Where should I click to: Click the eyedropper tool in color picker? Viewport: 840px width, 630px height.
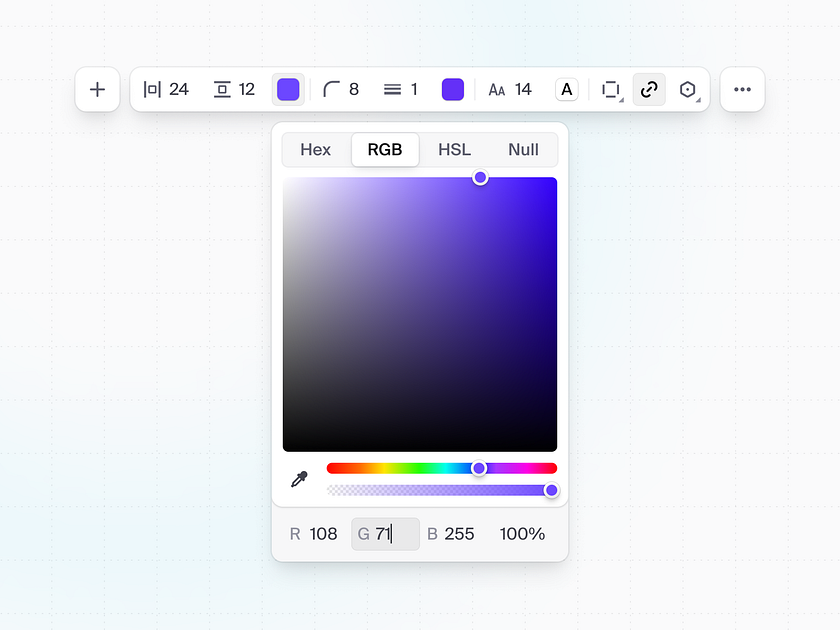pyautogui.click(x=299, y=479)
